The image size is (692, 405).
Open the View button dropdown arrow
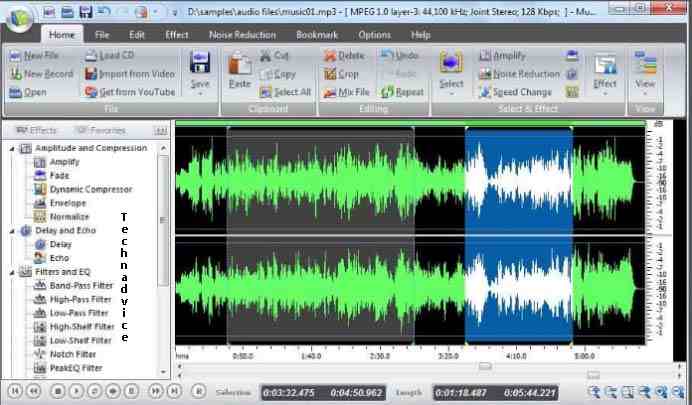pos(645,94)
